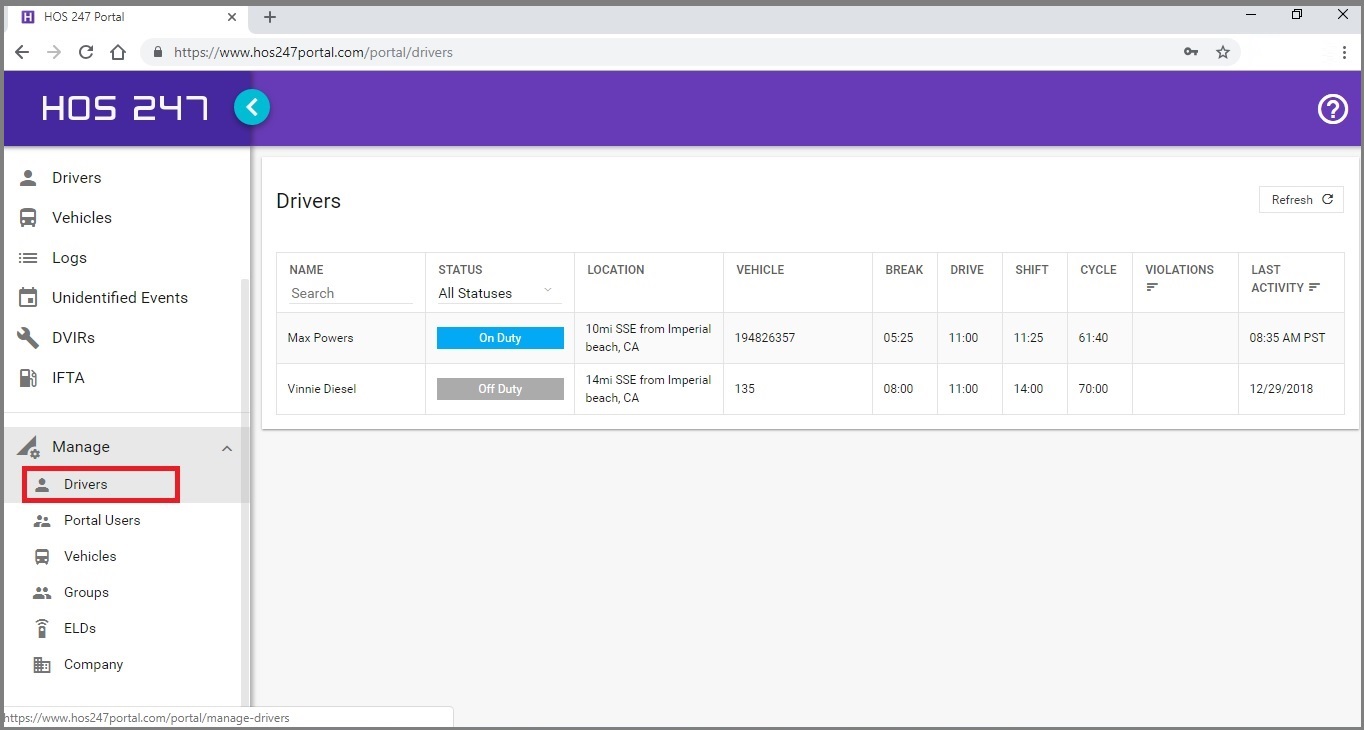The width and height of the screenshot is (1364, 730).
Task: Click the Off Duty status badge
Action: pyautogui.click(x=500, y=389)
